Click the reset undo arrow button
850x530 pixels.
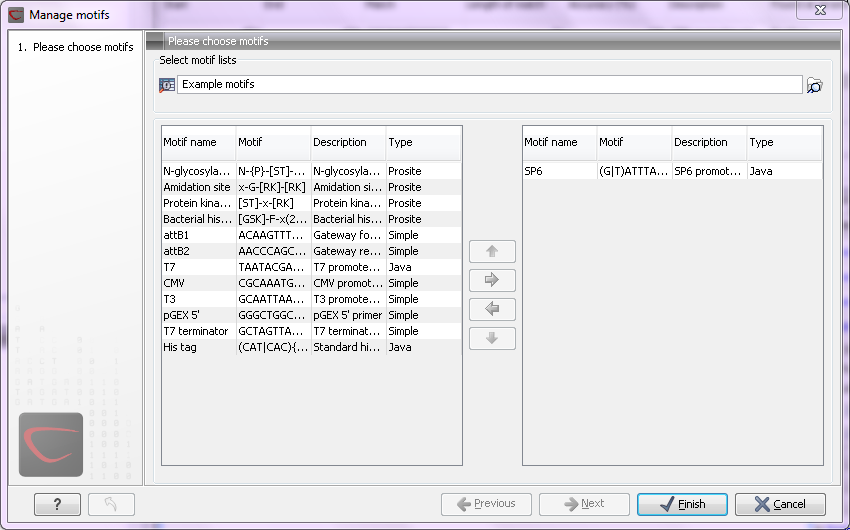click(111, 504)
